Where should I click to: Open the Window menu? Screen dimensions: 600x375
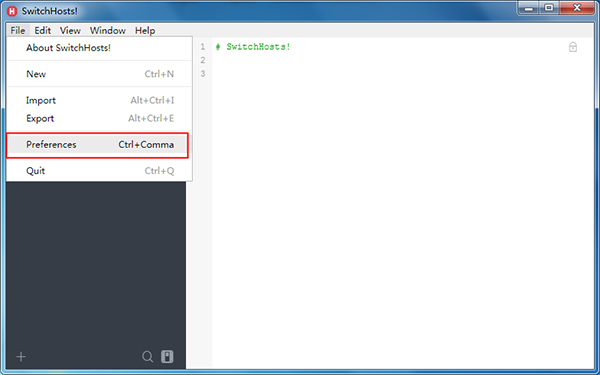tap(108, 30)
